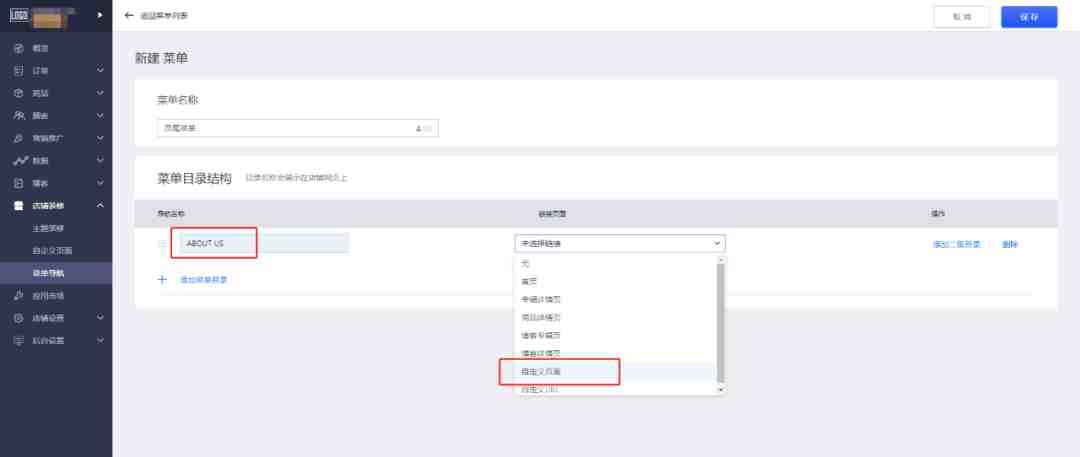Click the 概览 overview label in sidebar
Screen dimensions: 1080x457
click(x=41, y=49)
